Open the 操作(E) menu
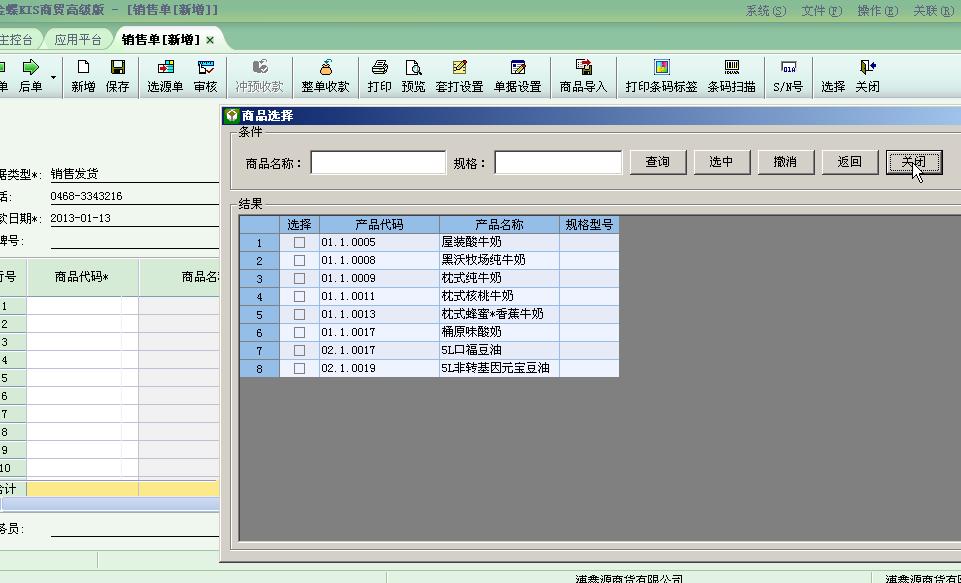Screen dimensions: 961x583 point(877,10)
